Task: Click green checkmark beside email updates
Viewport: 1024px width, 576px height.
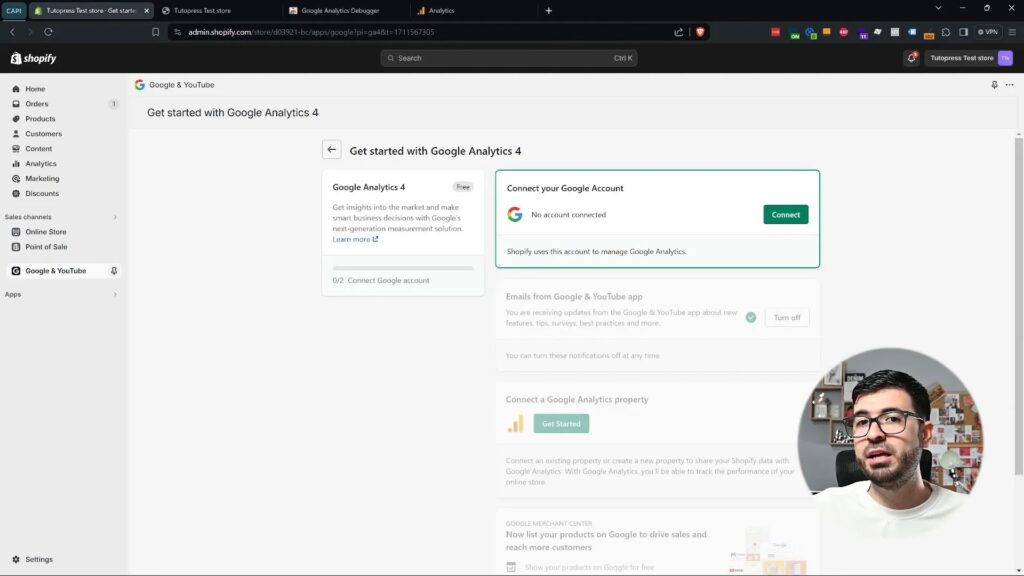Action: pyautogui.click(x=751, y=317)
